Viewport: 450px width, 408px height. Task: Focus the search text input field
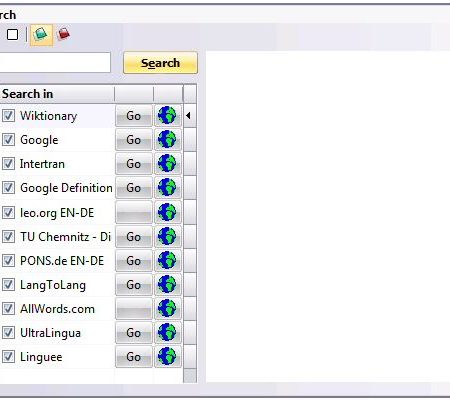tap(54, 62)
